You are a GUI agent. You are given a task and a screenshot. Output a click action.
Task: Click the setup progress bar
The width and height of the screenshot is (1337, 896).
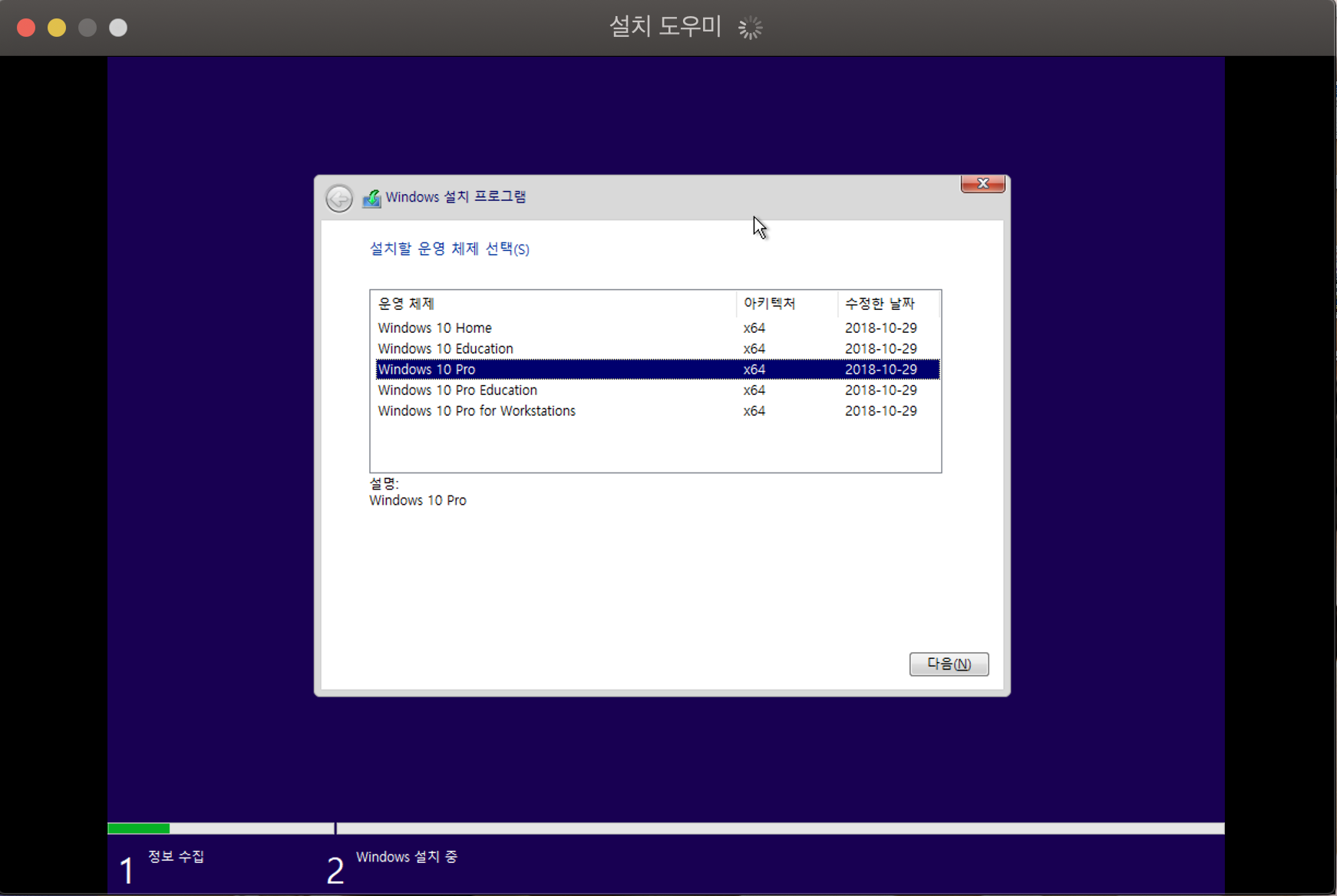(666, 828)
